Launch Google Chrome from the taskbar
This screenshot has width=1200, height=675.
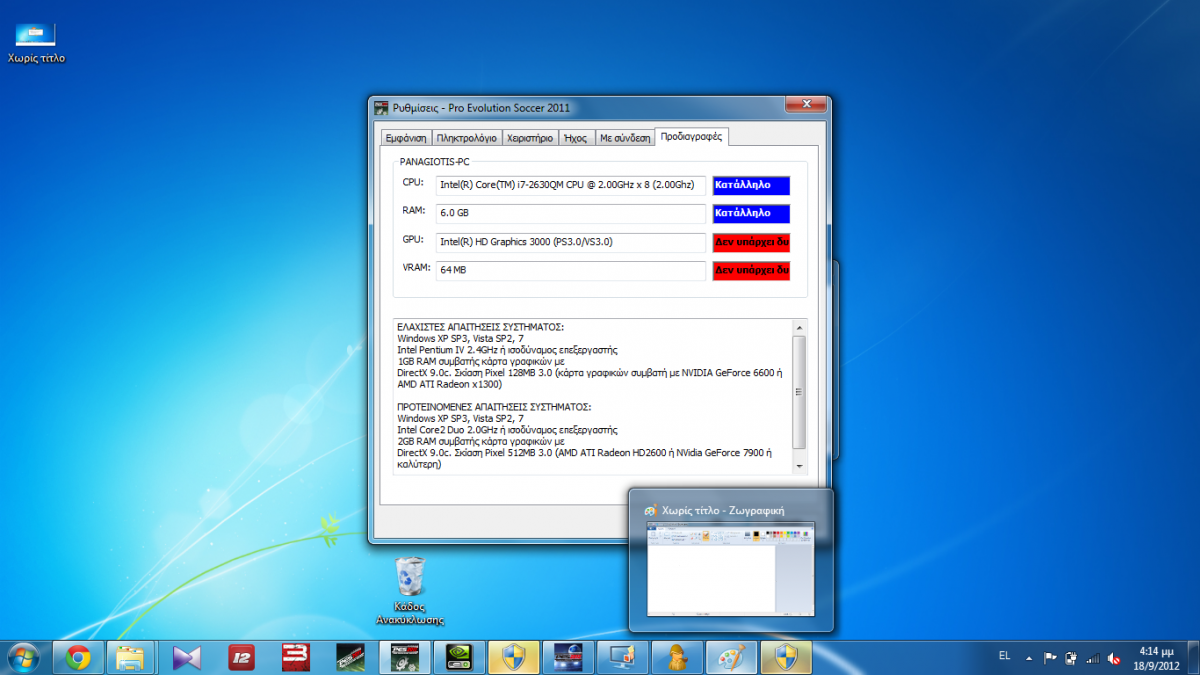tap(78, 657)
